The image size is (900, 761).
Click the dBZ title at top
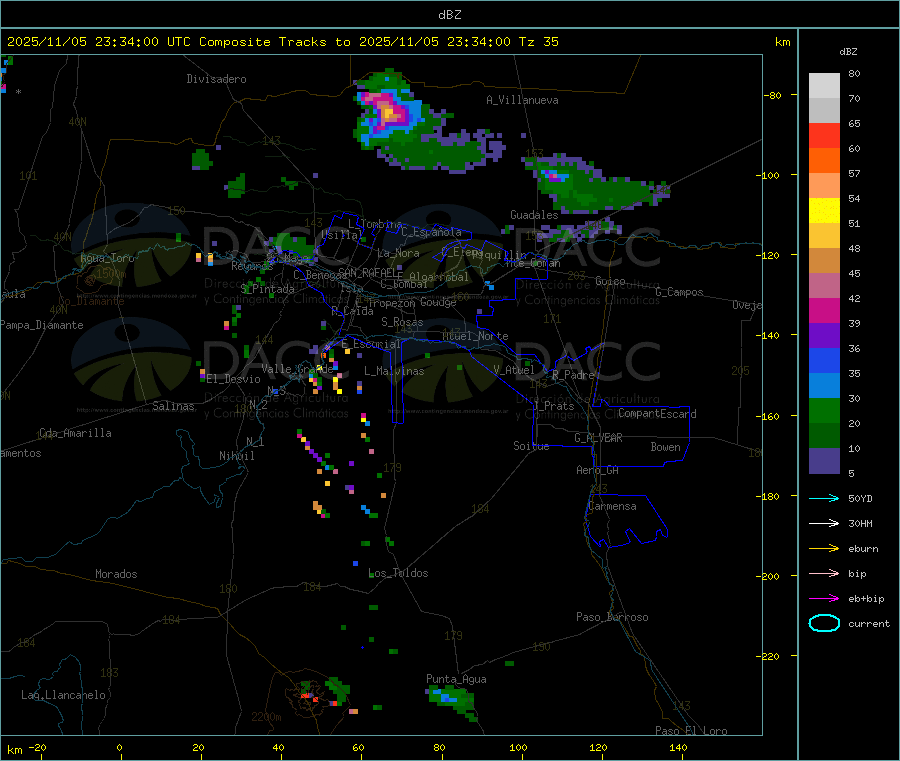click(449, 14)
